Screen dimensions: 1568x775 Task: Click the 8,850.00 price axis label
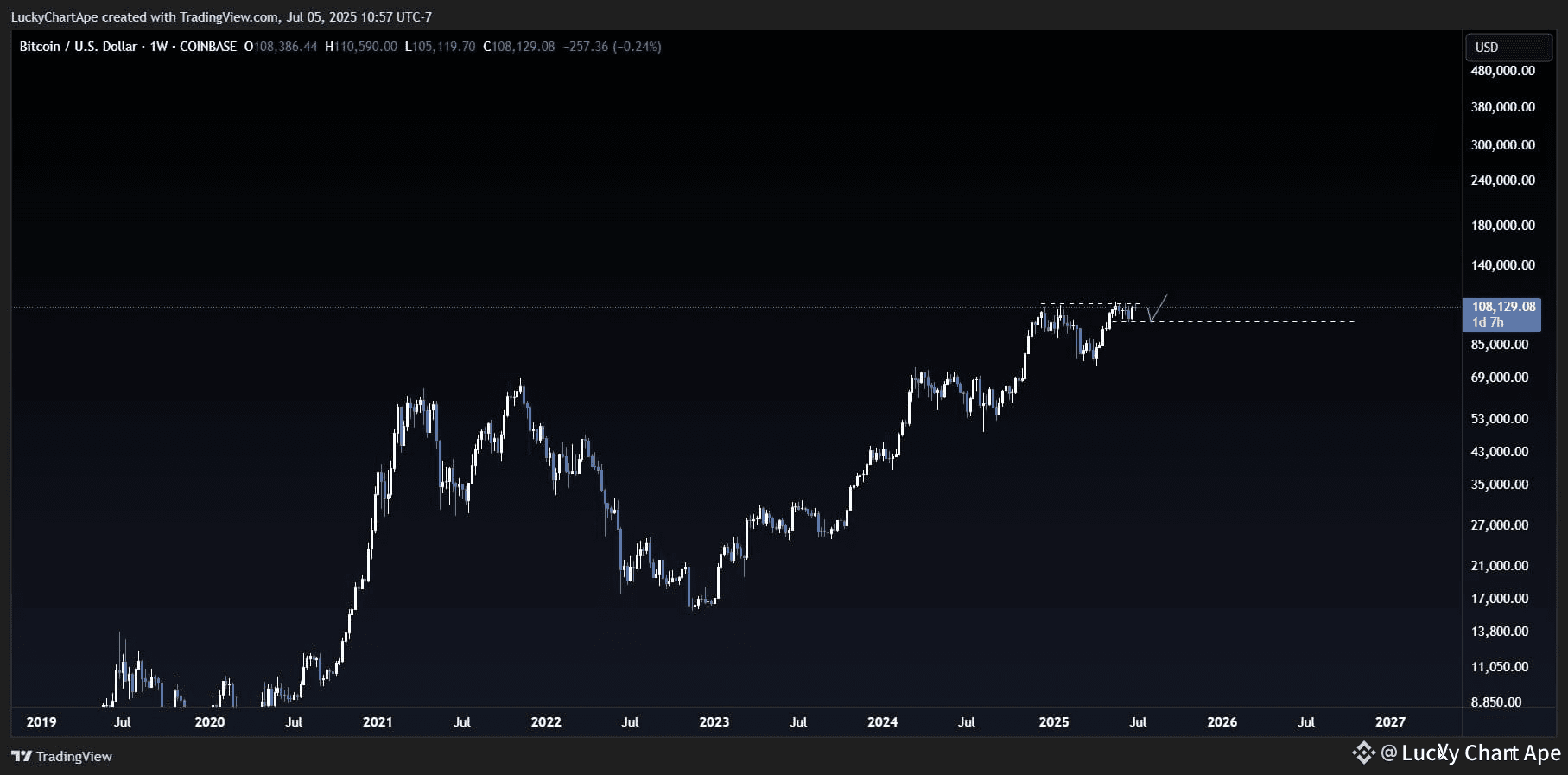tap(1496, 702)
